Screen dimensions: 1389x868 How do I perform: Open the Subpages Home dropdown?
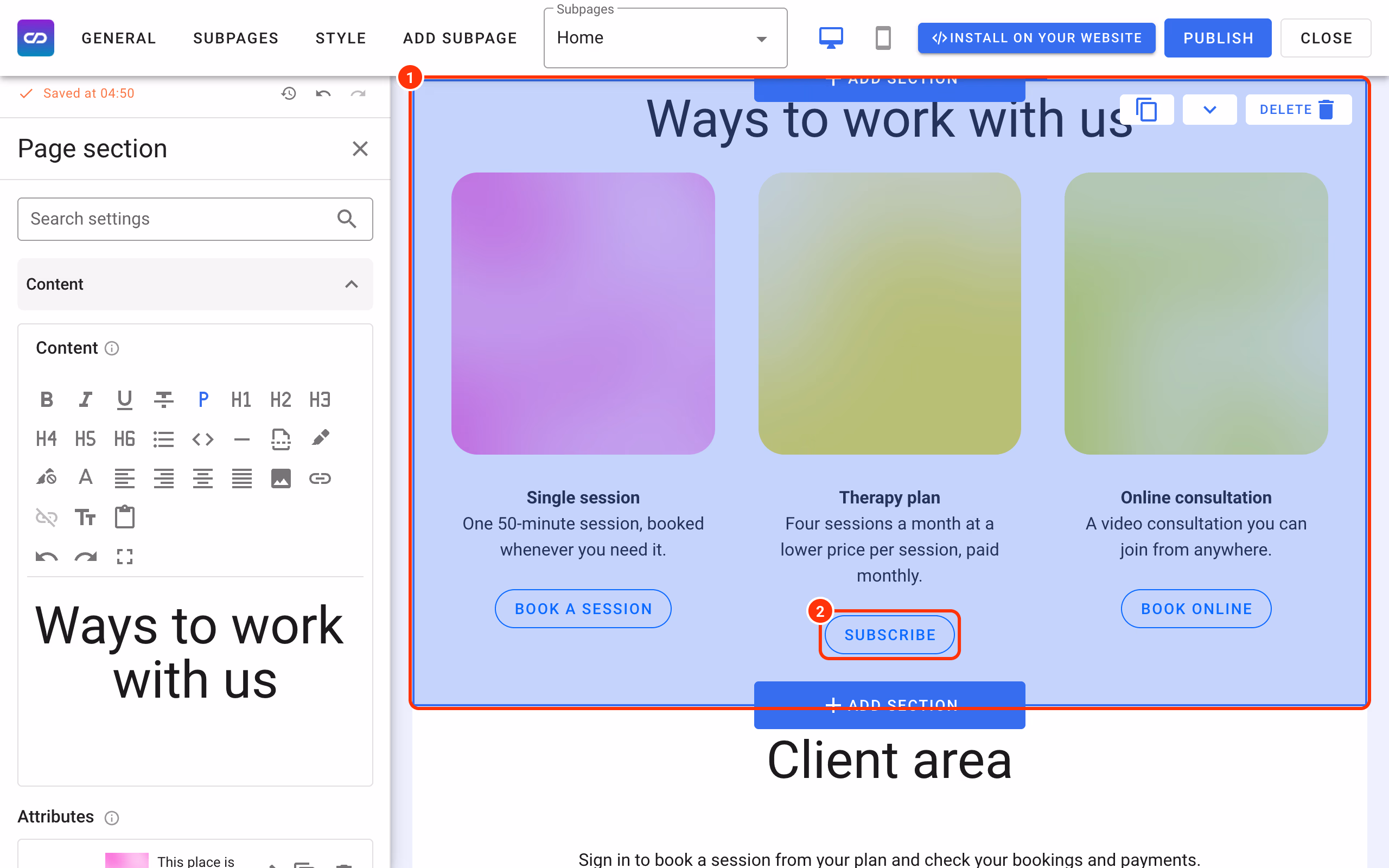tap(665, 38)
